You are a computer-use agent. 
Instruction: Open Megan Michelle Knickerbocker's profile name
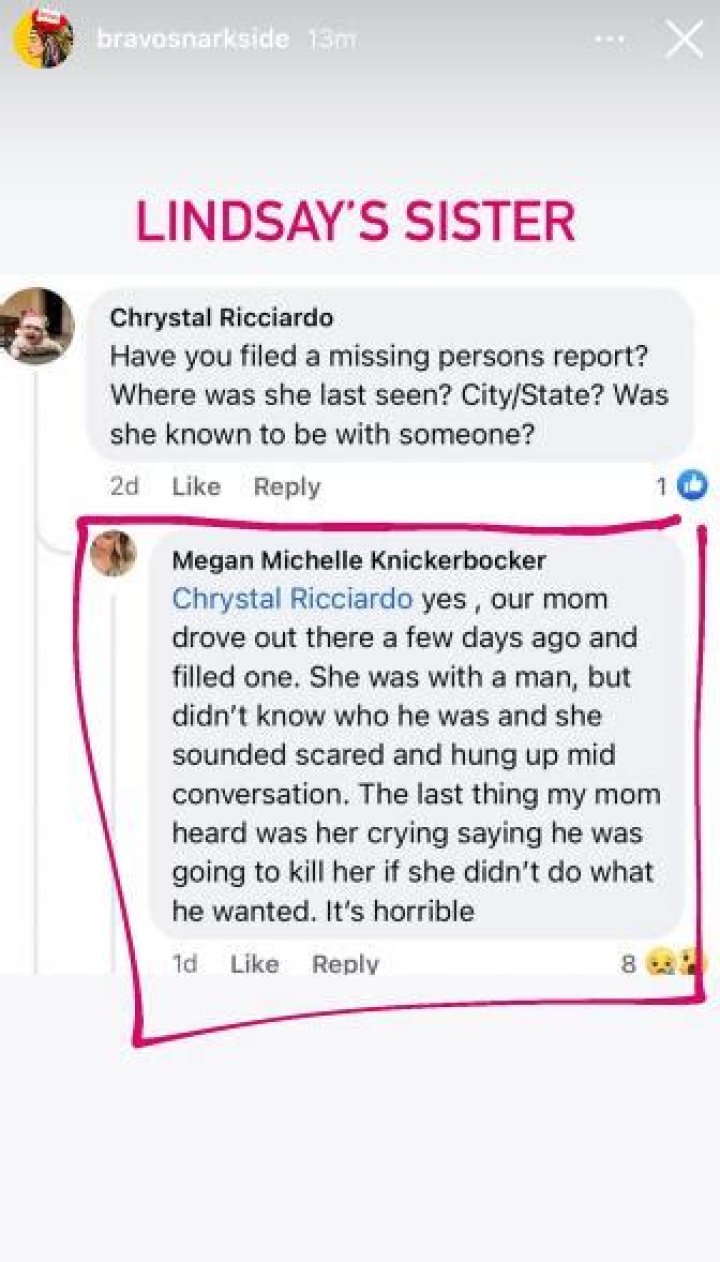[359, 561]
